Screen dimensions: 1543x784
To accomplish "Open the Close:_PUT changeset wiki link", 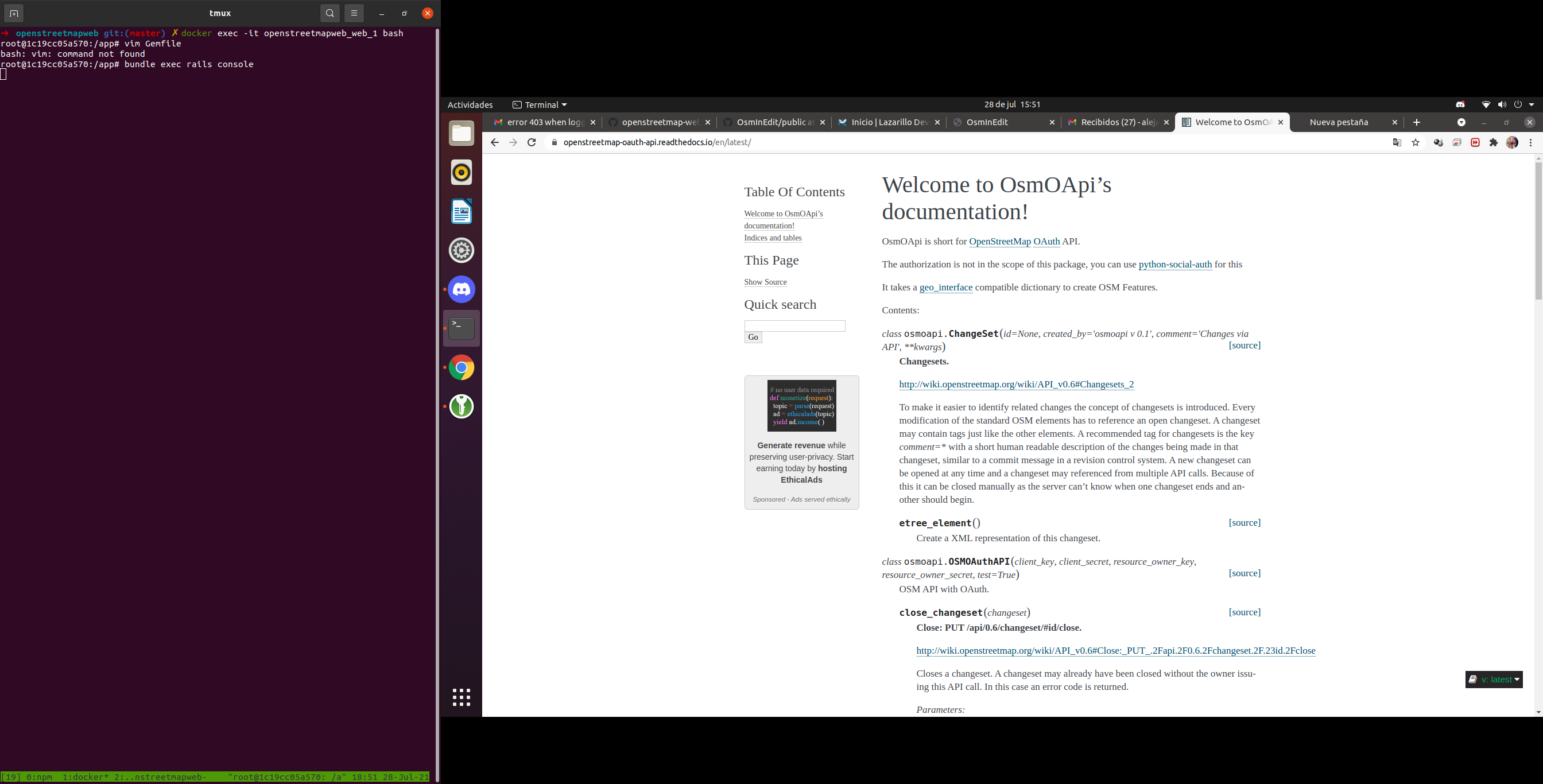I will coord(1115,651).
